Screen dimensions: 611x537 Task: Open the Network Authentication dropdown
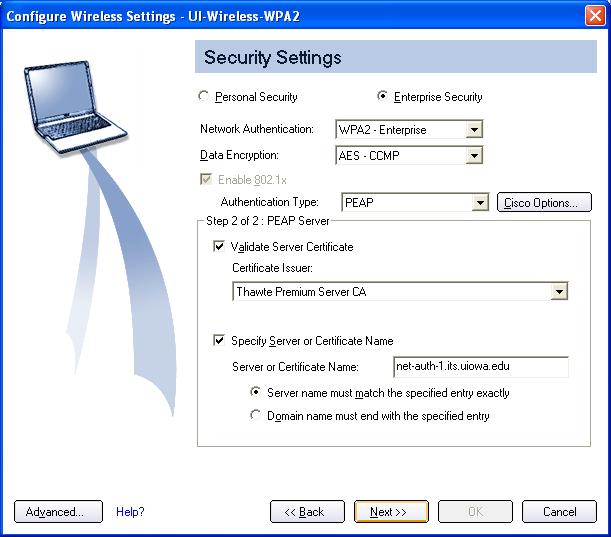point(409,129)
